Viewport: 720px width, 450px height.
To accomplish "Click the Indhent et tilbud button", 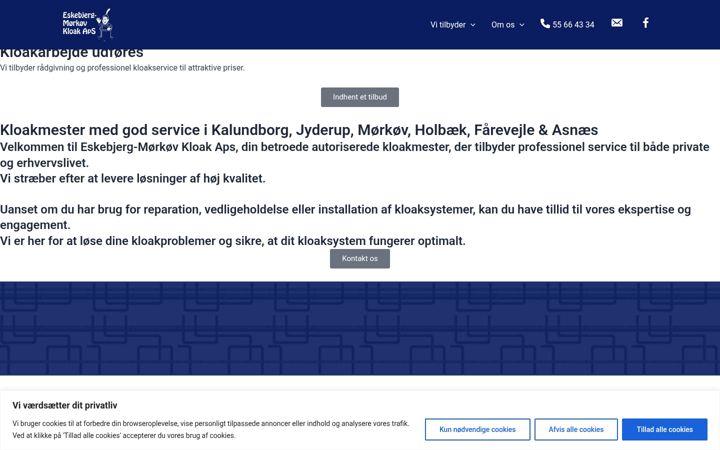I will point(360,97).
